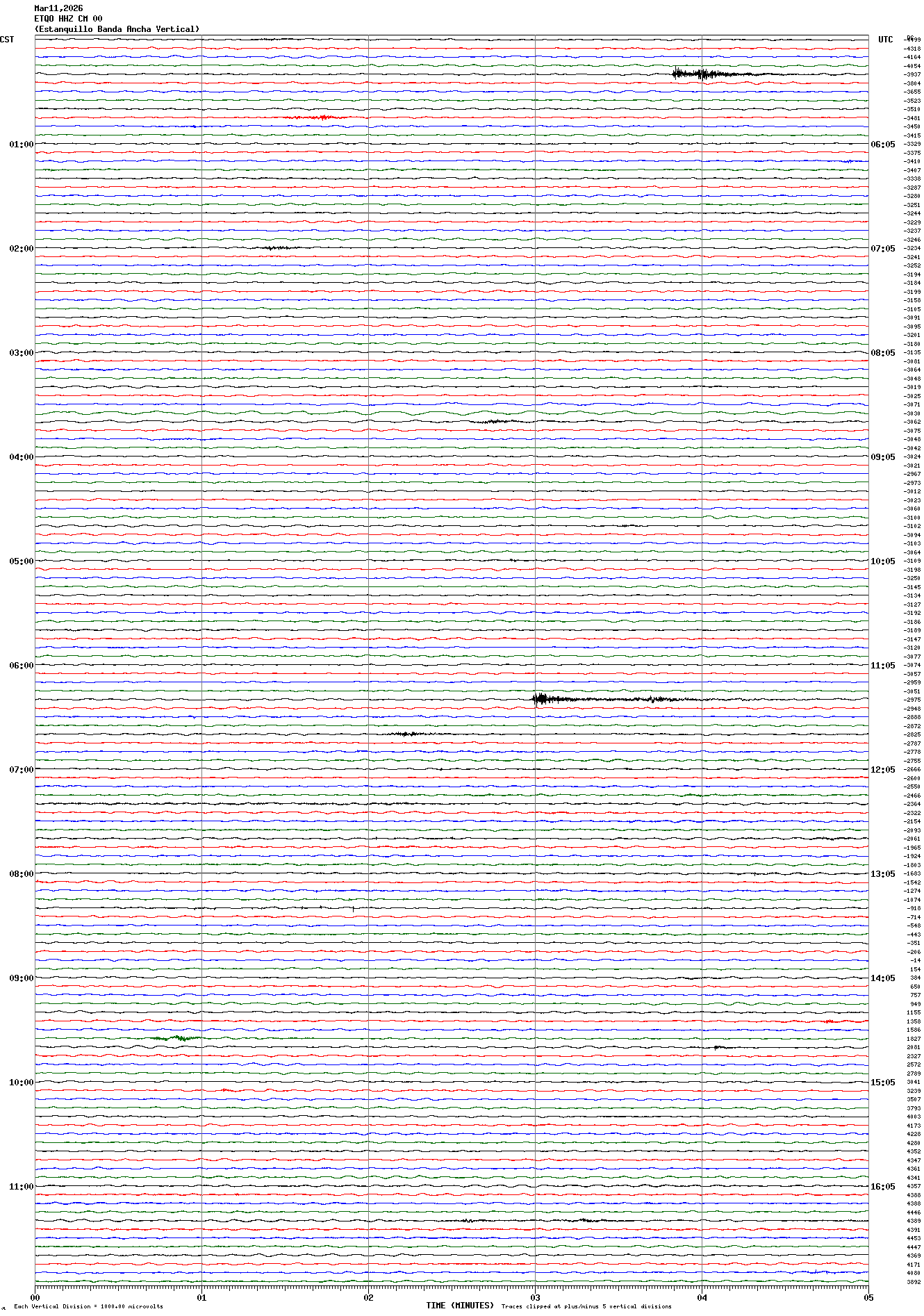The height and width of the screenshot is (1316, 924).
Task: Click the ETQO HHZ CM 00 station label
Action: pos(68,19)
